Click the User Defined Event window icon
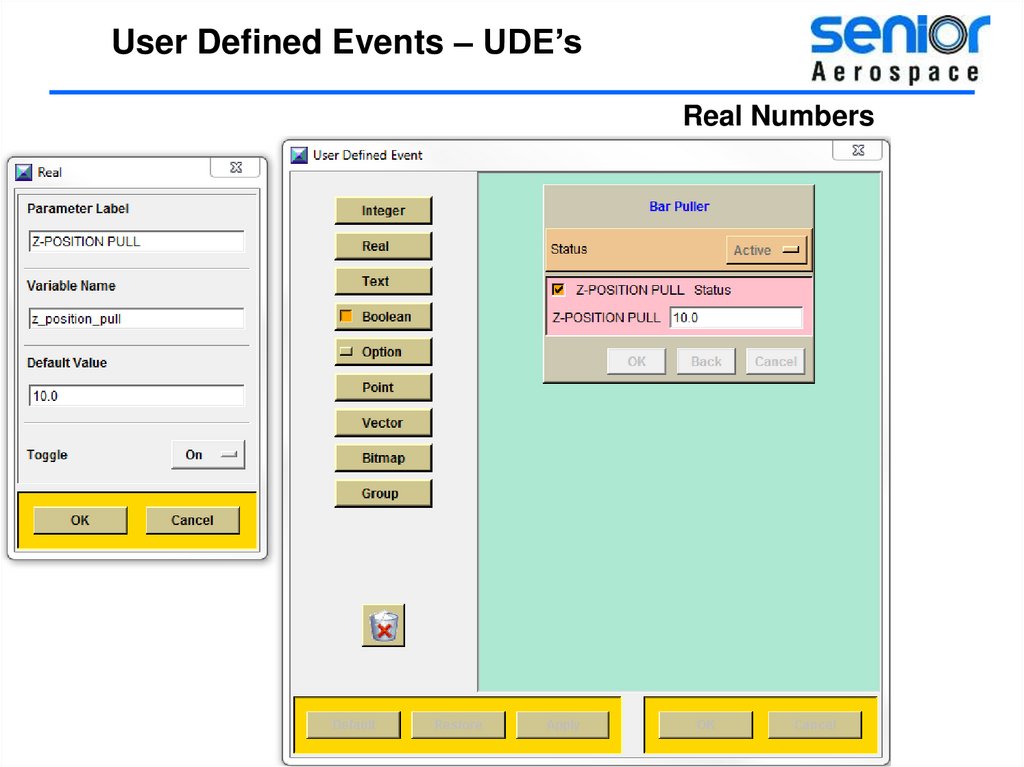This screenshot has width=1024, height=767. coord(299,155)
